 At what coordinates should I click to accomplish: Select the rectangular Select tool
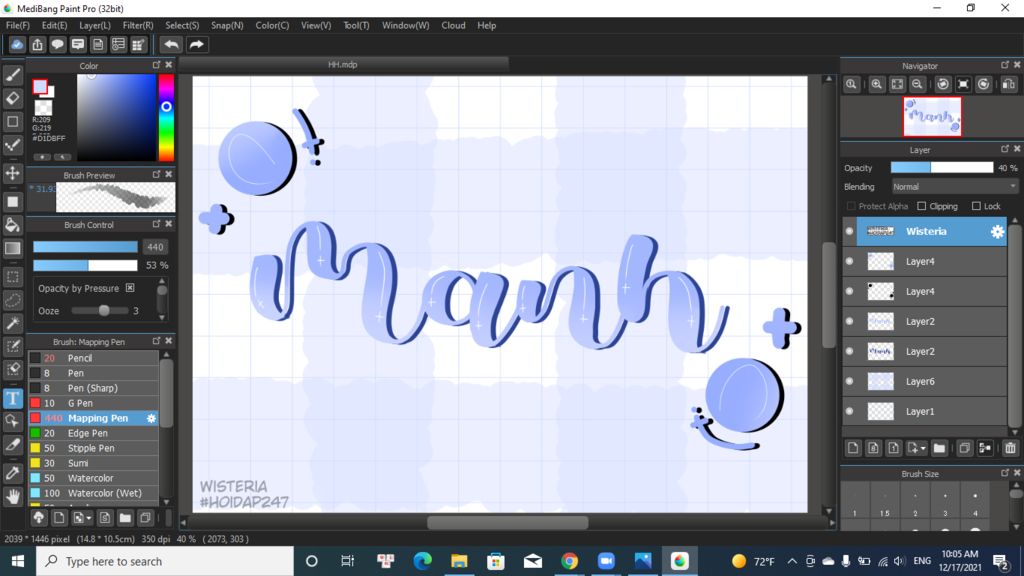[x=12, y=277]
